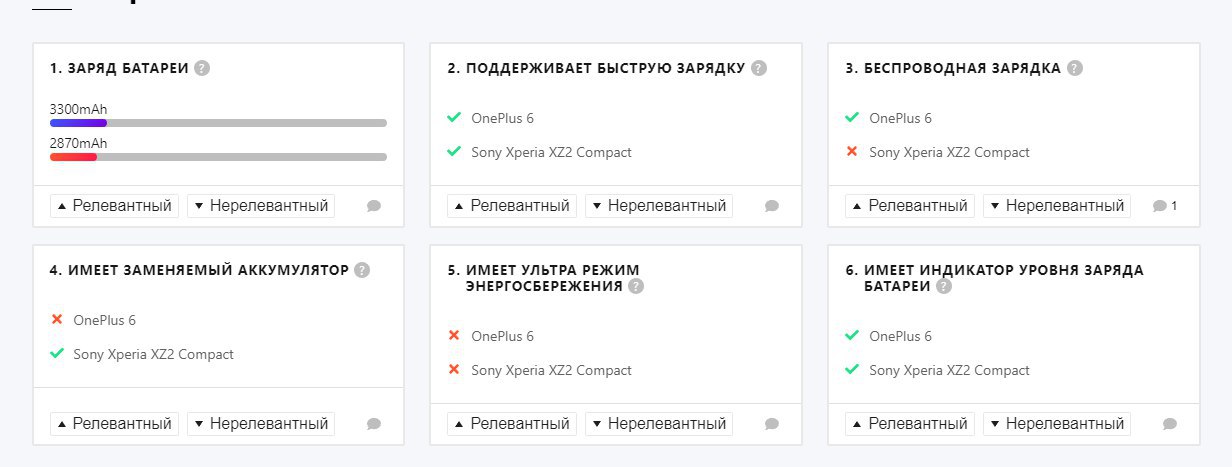Screen dimensions: 1232x467
Task: Mark ультра режим энергосбережения as Релевантный
Action: click(x=512, y=424)
